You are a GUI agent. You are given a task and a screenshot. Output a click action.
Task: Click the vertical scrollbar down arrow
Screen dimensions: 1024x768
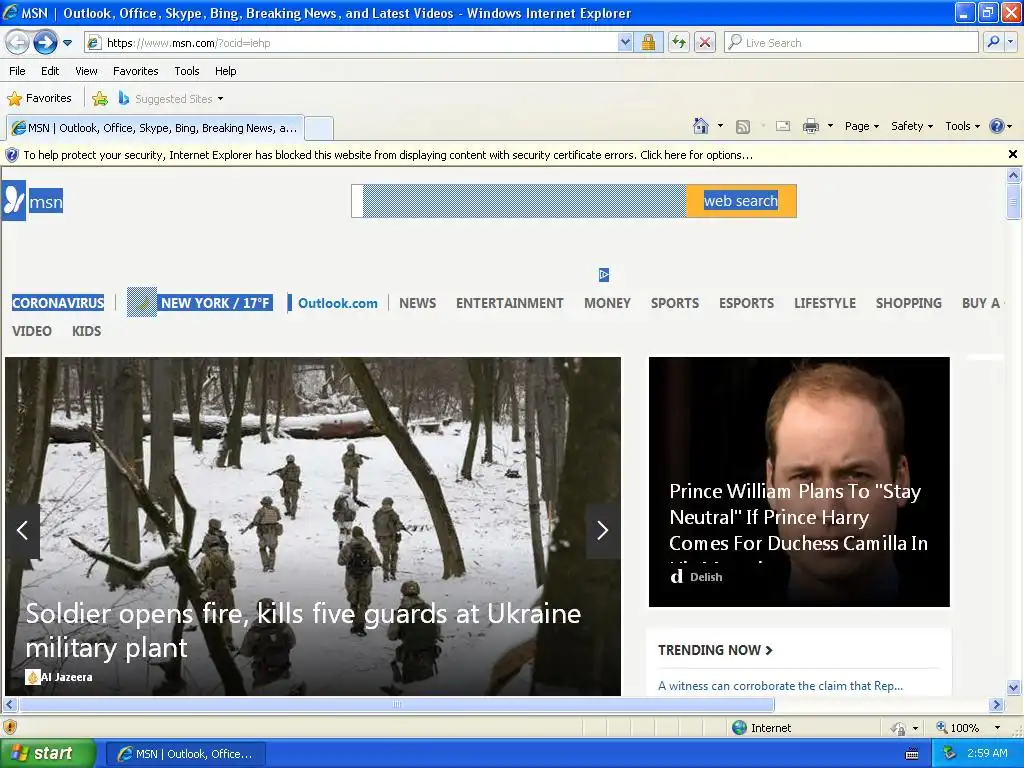[1013, 687]
